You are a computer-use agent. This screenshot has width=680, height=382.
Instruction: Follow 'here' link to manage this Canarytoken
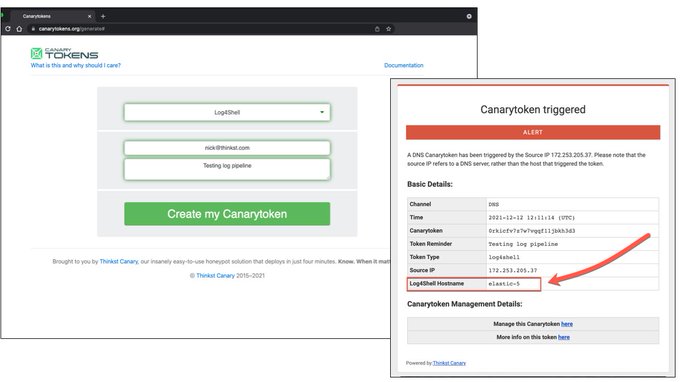click(567, 324)
